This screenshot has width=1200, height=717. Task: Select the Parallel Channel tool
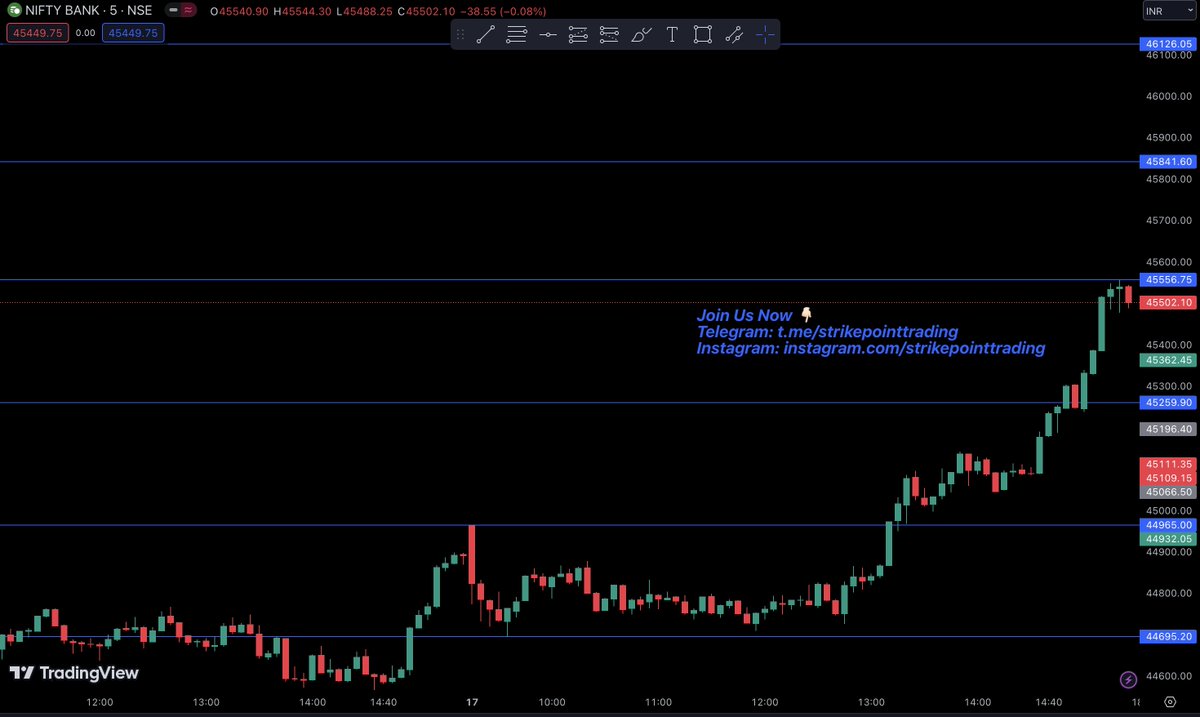click(734, 34)
